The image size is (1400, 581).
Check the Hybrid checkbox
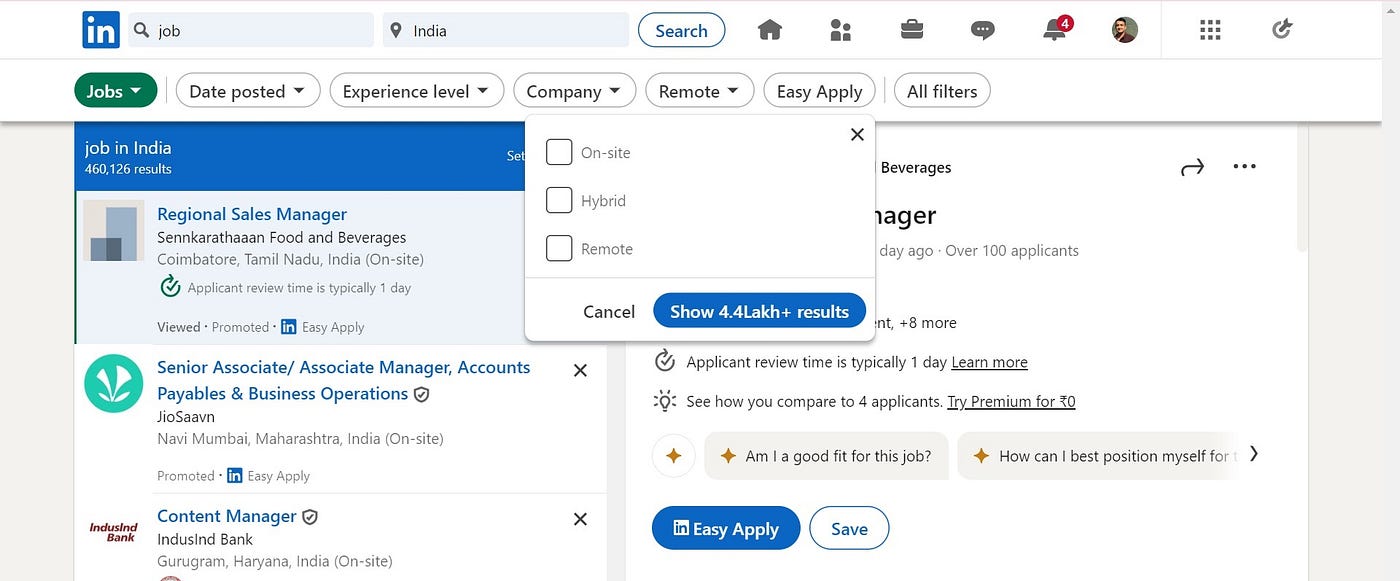coord(559,200)
